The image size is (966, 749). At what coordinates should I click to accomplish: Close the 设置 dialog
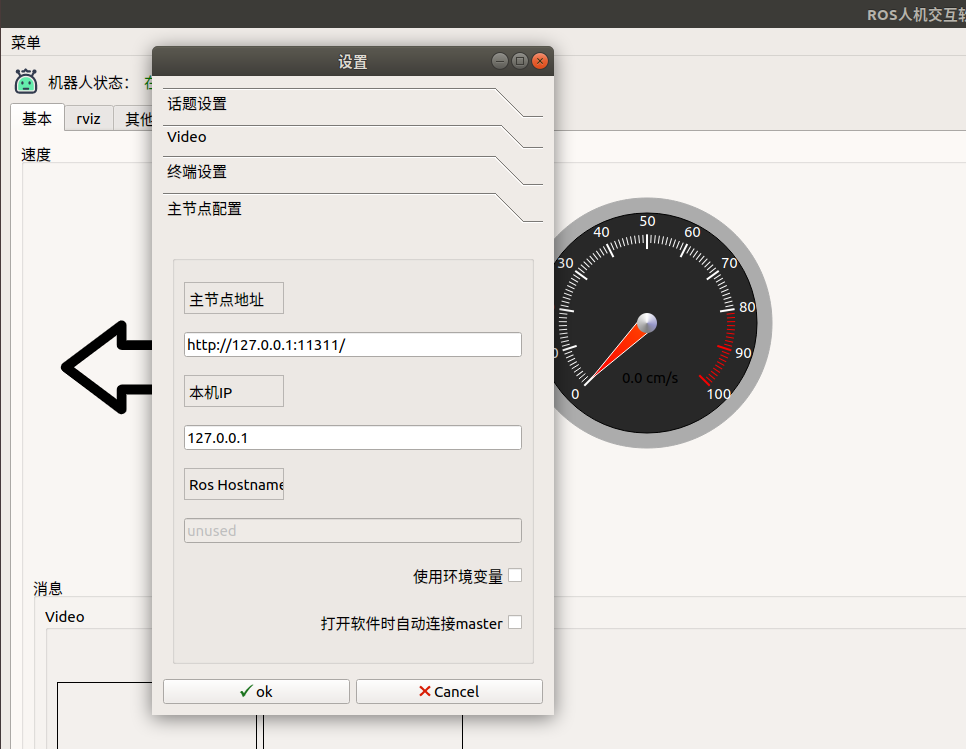click(540, 61)
